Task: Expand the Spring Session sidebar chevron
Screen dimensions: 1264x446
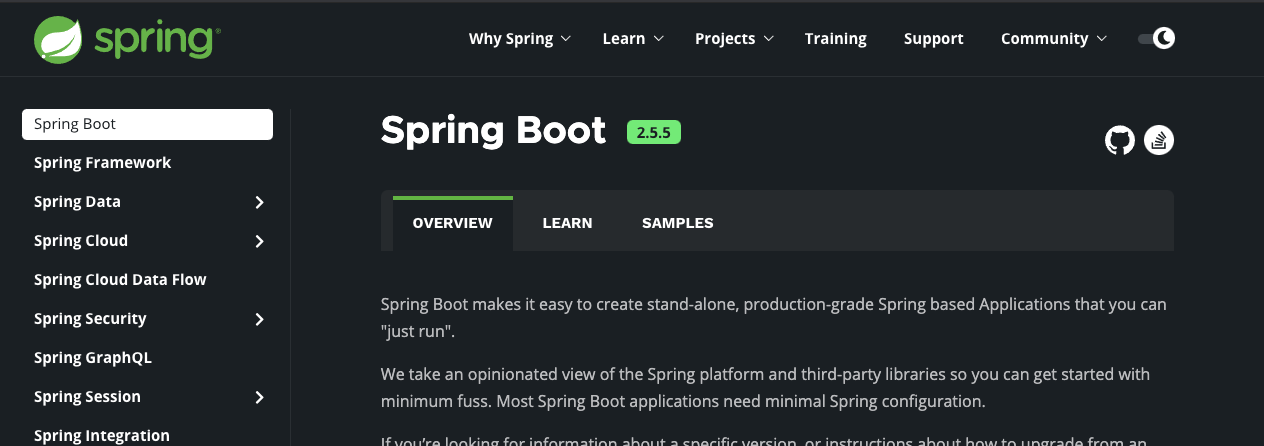Action: pos(260,397)
